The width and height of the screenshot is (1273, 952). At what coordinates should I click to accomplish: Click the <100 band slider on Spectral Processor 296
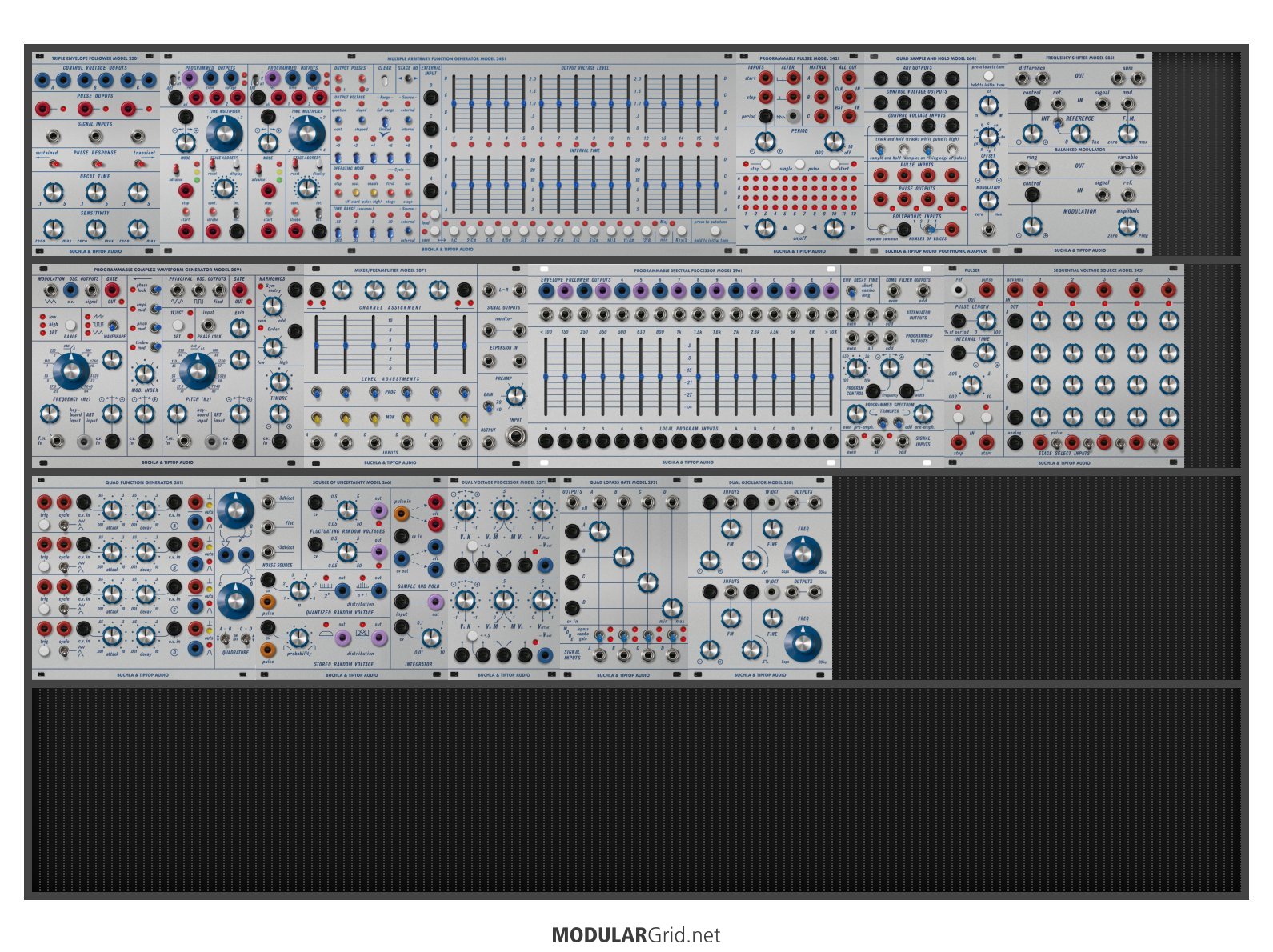[x=546, y=376]
